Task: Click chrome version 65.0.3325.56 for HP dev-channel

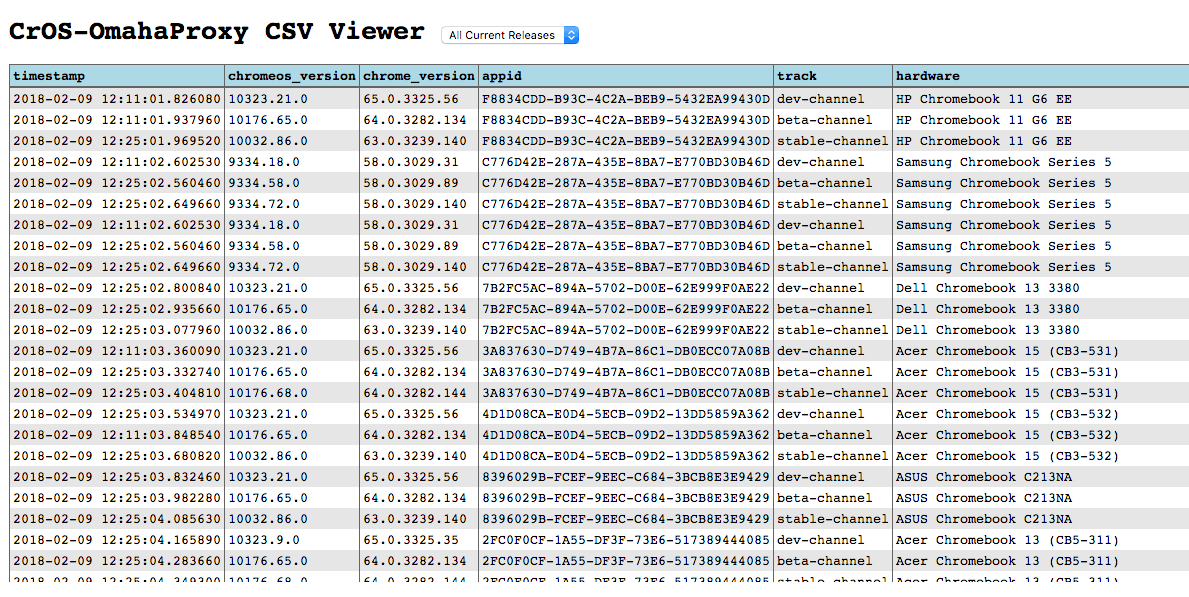Action: pos(411,99)
